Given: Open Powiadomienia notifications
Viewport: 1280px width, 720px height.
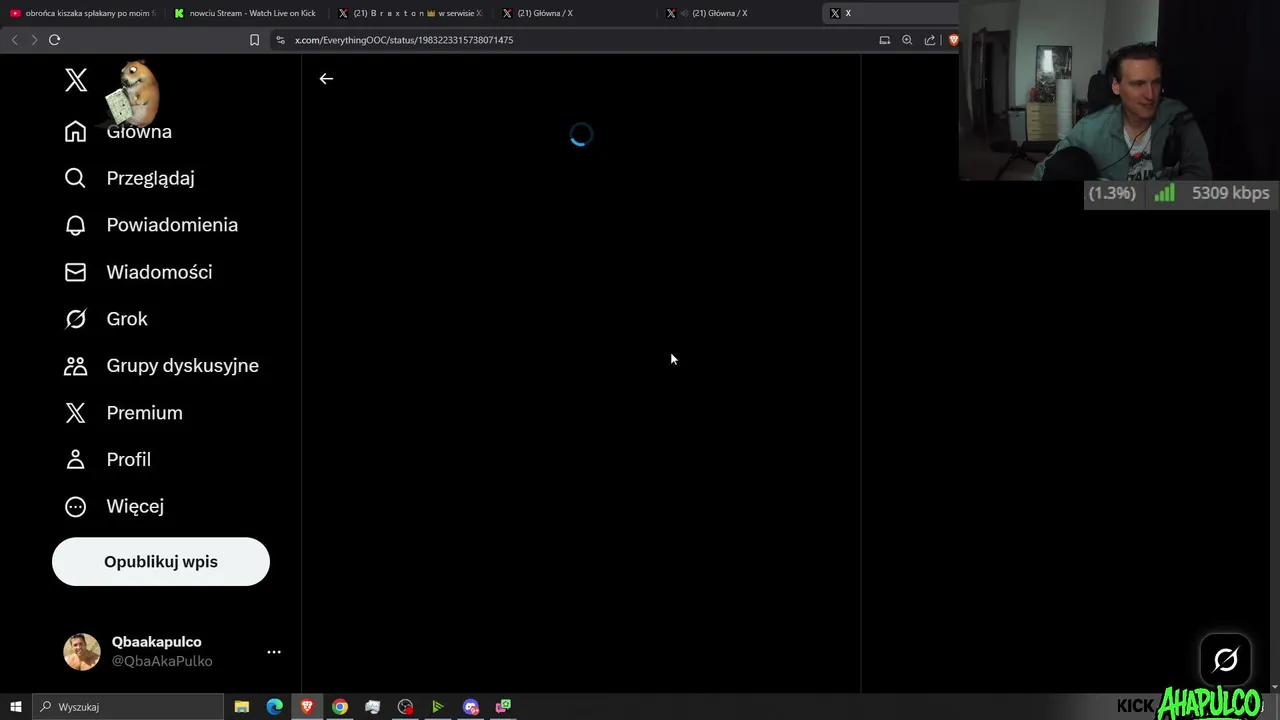Looking at the screenshot, I should (x=151, y=225).
